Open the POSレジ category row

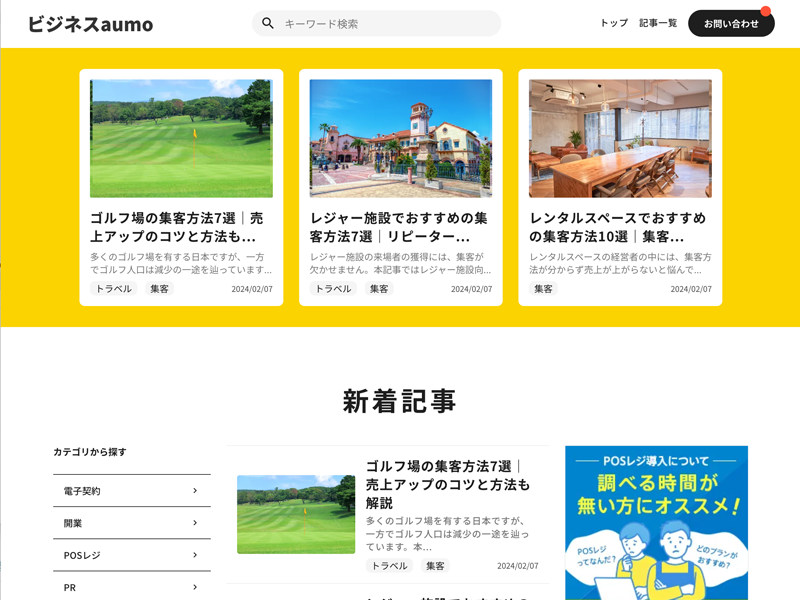132,555
